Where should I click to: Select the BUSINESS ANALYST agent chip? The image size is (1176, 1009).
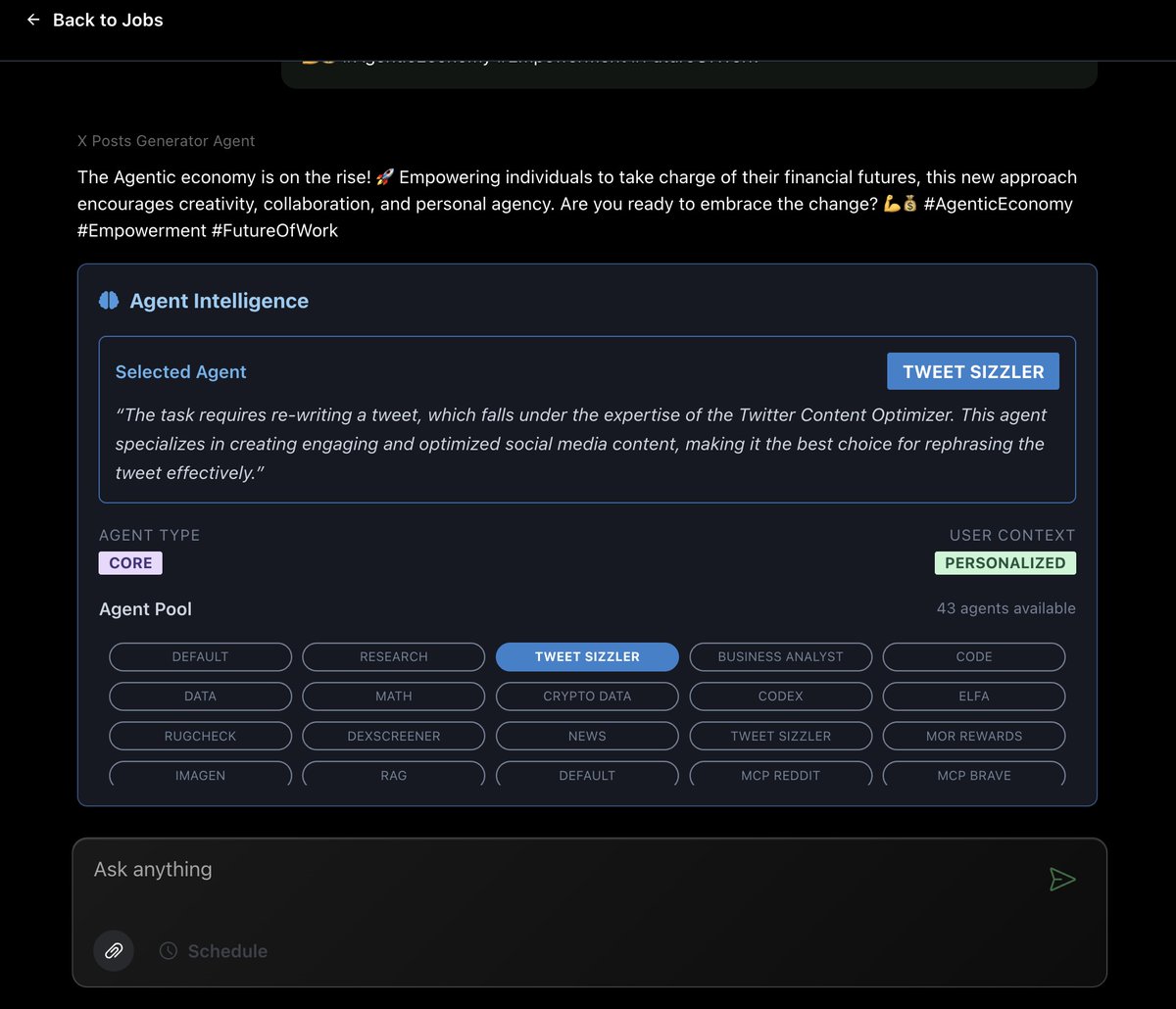tap(781, 656)
